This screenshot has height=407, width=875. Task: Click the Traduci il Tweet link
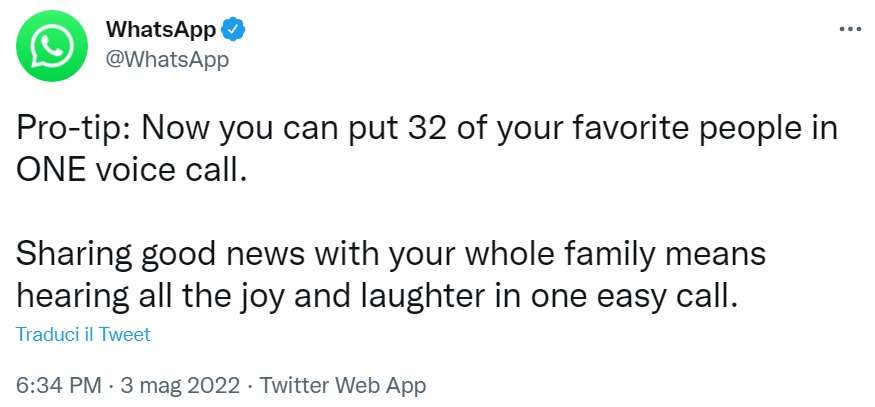click(x=83, y=334)
